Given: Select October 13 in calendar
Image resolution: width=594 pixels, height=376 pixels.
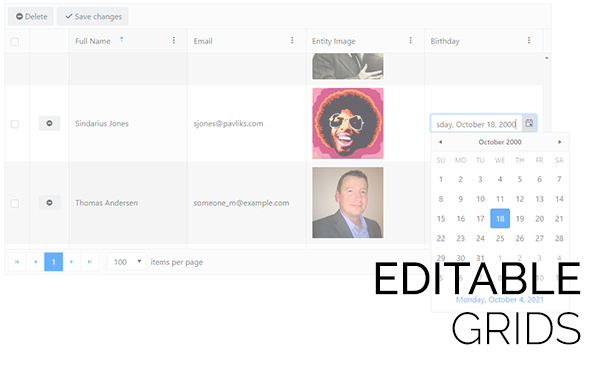Looking at the screenshot, I should [539, 199].
